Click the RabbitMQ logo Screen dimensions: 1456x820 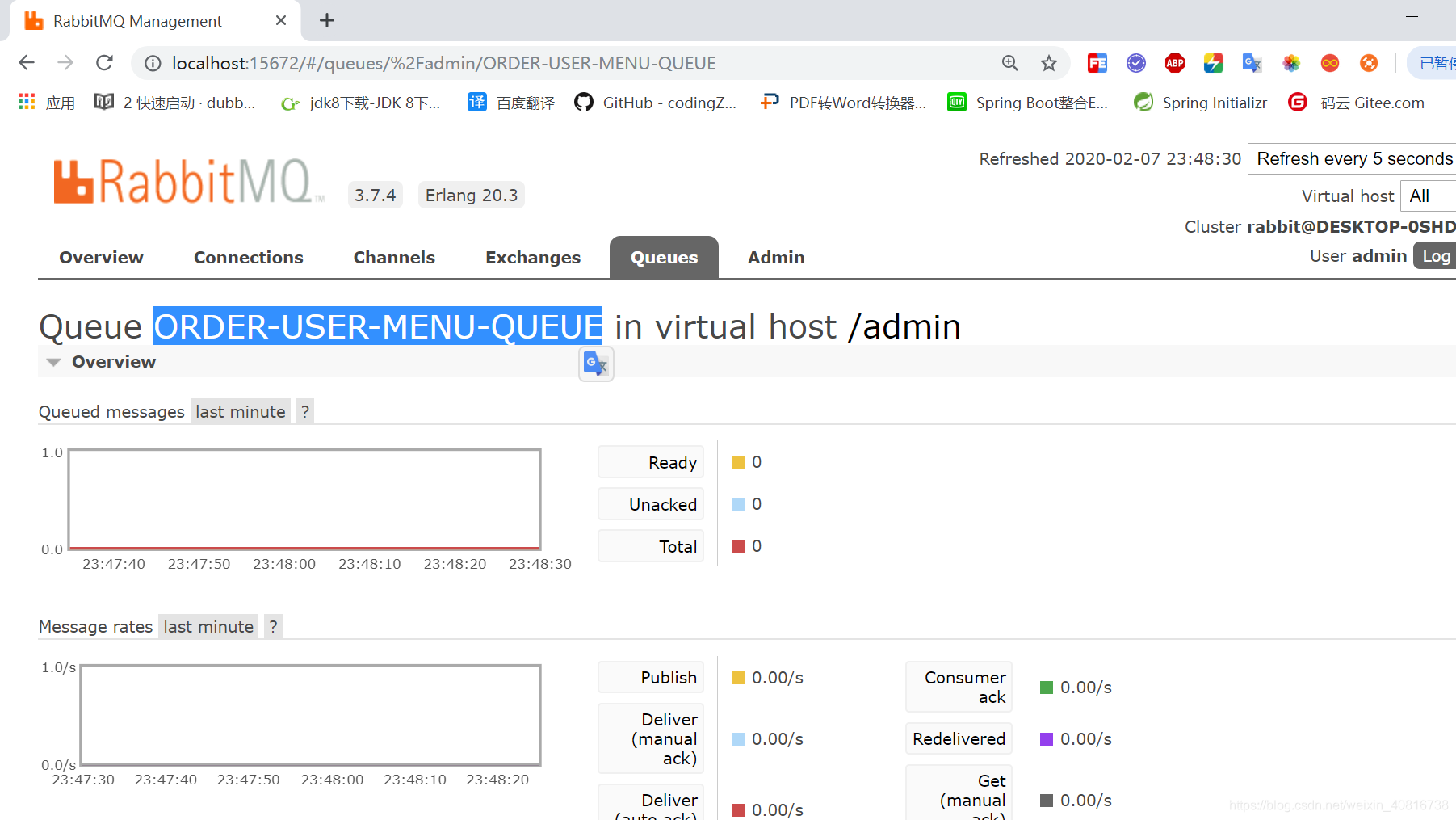pyautogui.click(x=187, y=181)
